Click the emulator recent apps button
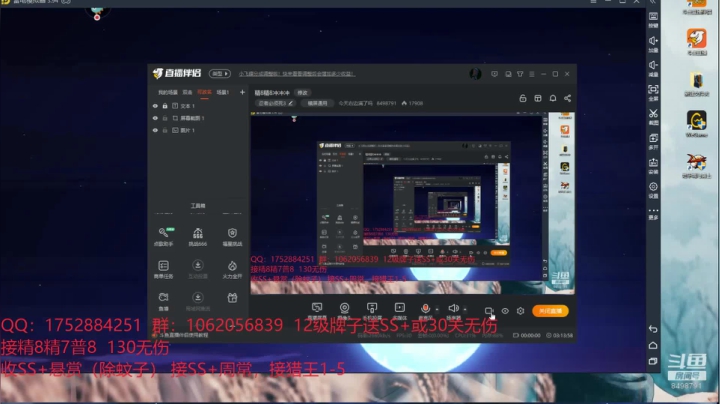720x404 pixels. coord(653,361)
